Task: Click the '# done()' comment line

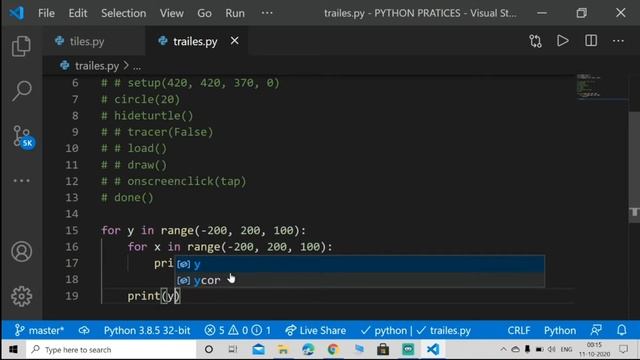Action: [127, 198]
